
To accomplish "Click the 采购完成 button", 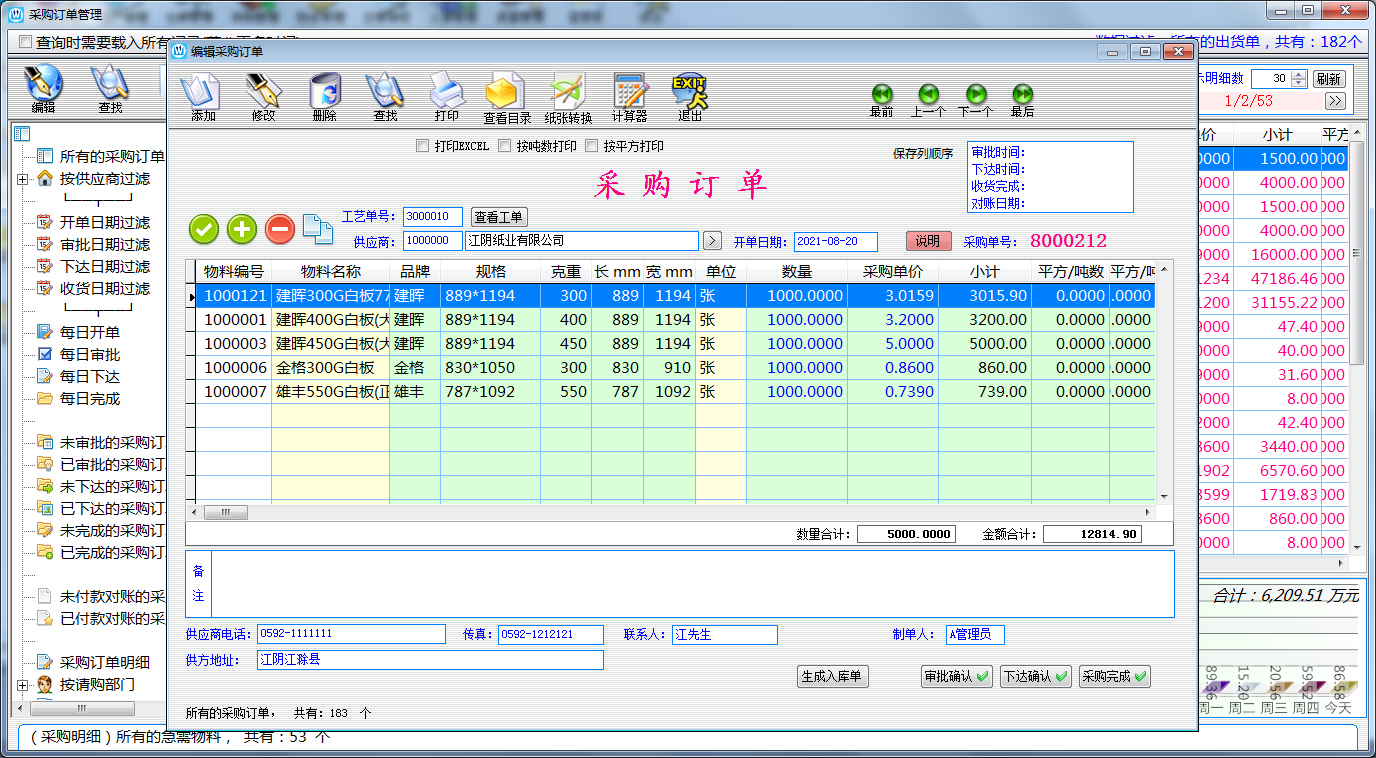I will coord(1114,677).
